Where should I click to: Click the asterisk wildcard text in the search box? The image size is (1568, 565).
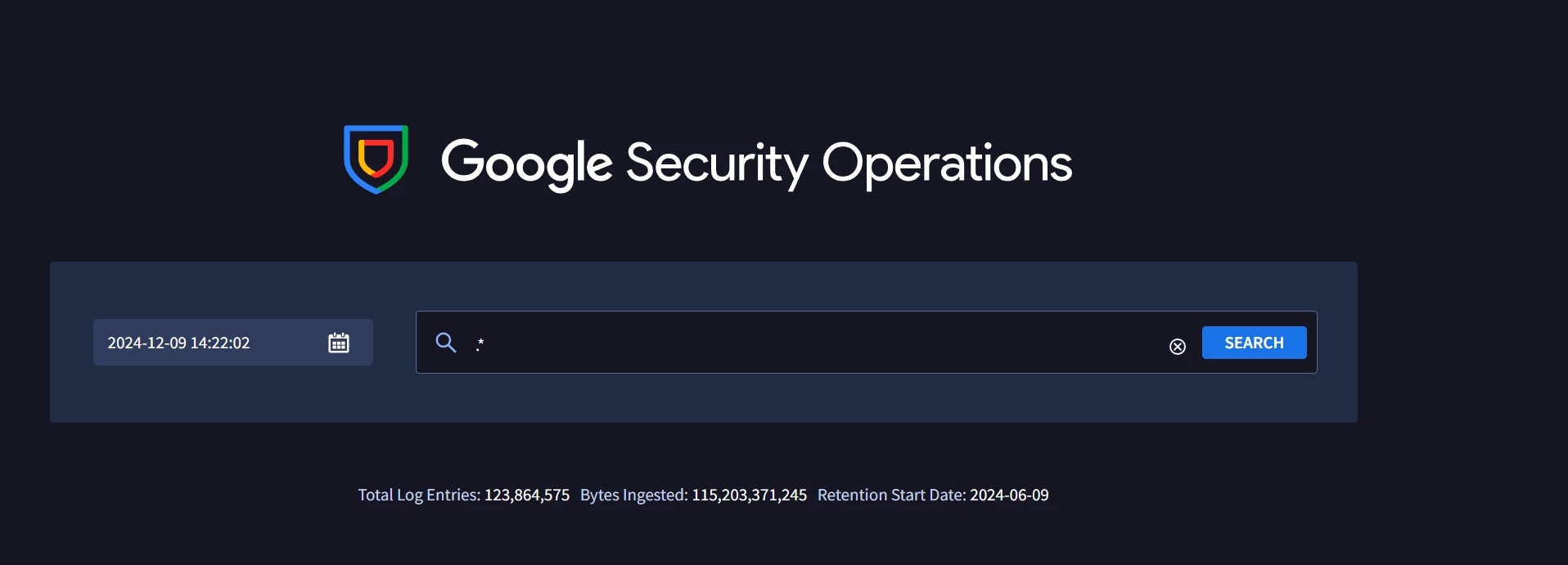point(480,344)
